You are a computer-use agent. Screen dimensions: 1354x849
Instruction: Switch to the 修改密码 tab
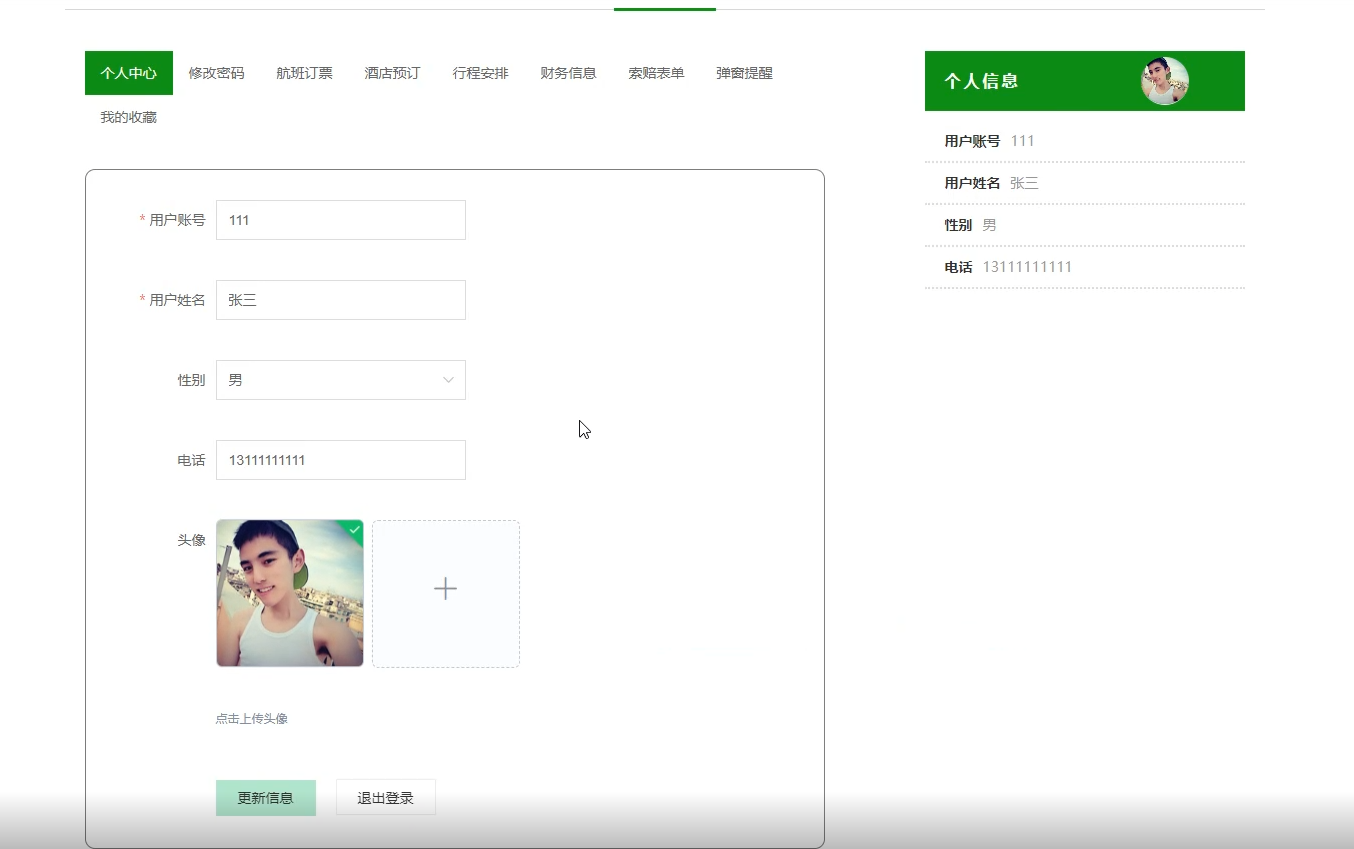pyautogui.click(x=216, y=72)
